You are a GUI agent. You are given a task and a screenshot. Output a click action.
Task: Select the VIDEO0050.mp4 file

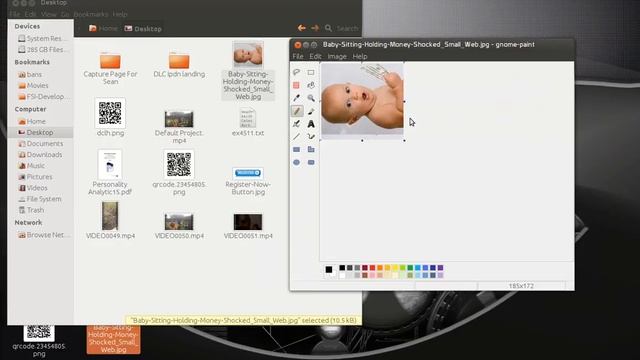click(179, 226)
